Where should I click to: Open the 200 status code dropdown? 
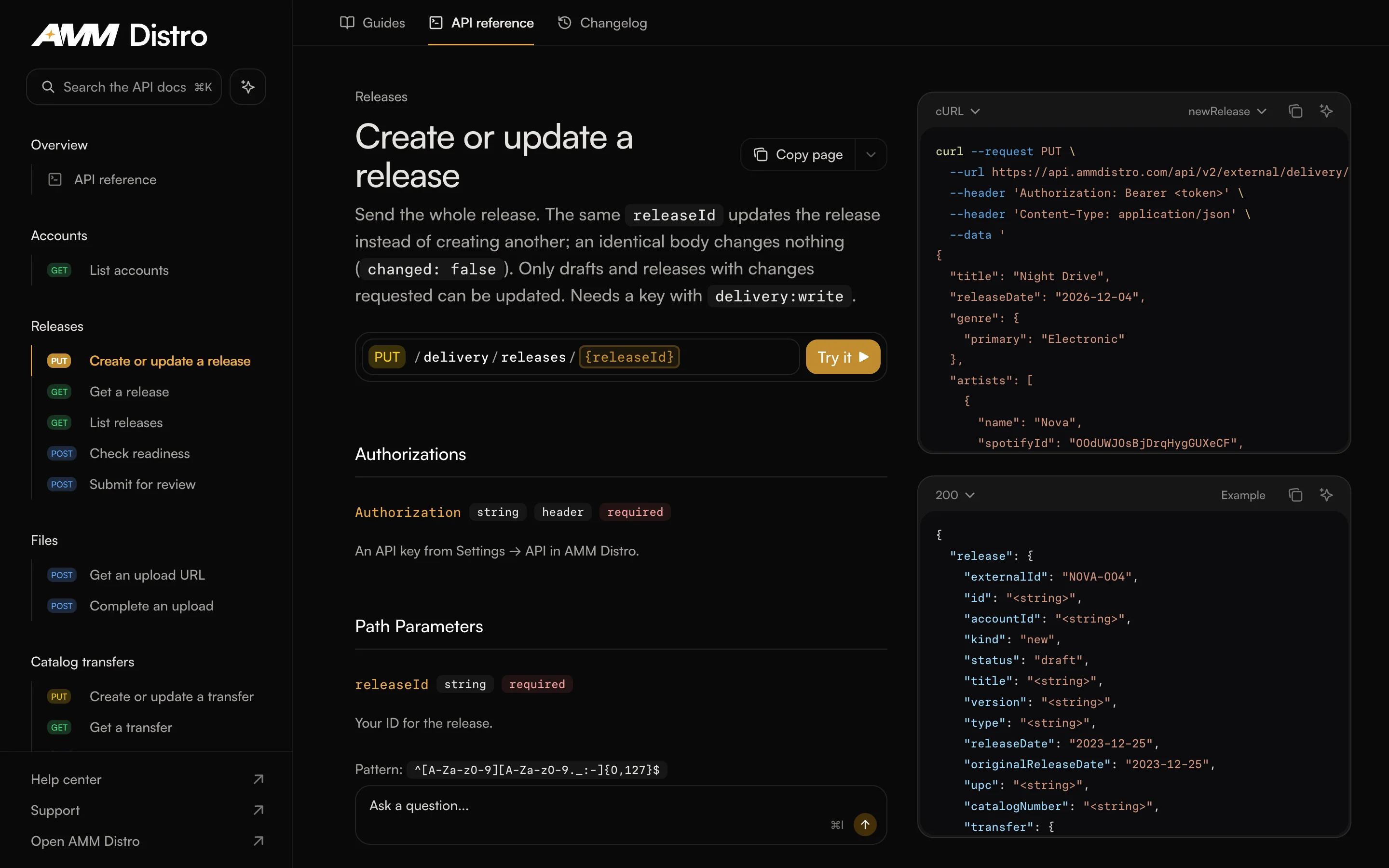coord(954,495)
